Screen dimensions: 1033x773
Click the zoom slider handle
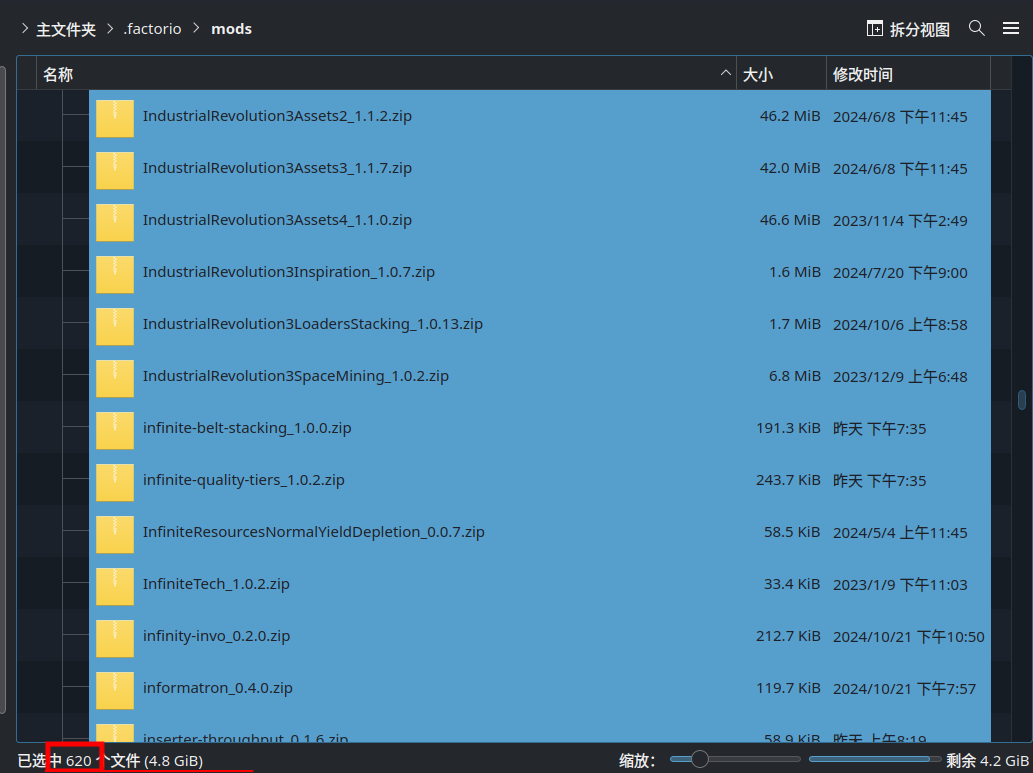point(700,760)
